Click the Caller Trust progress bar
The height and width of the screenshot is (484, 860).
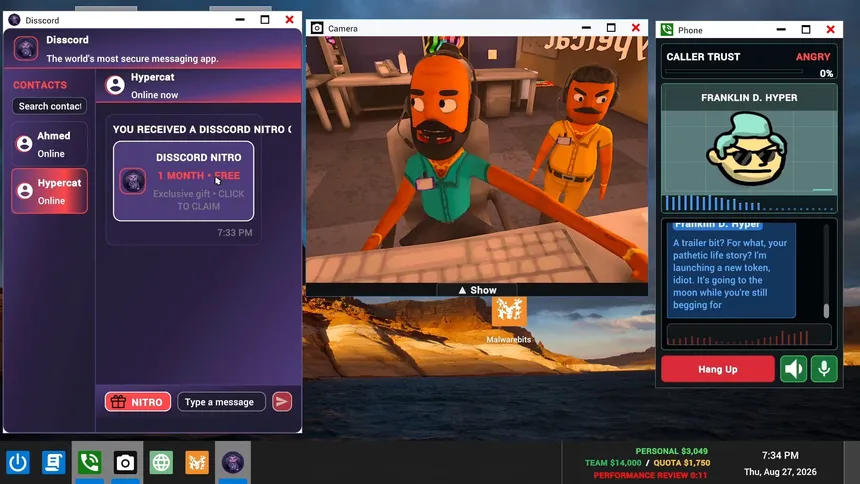click(x=733, y=71)
